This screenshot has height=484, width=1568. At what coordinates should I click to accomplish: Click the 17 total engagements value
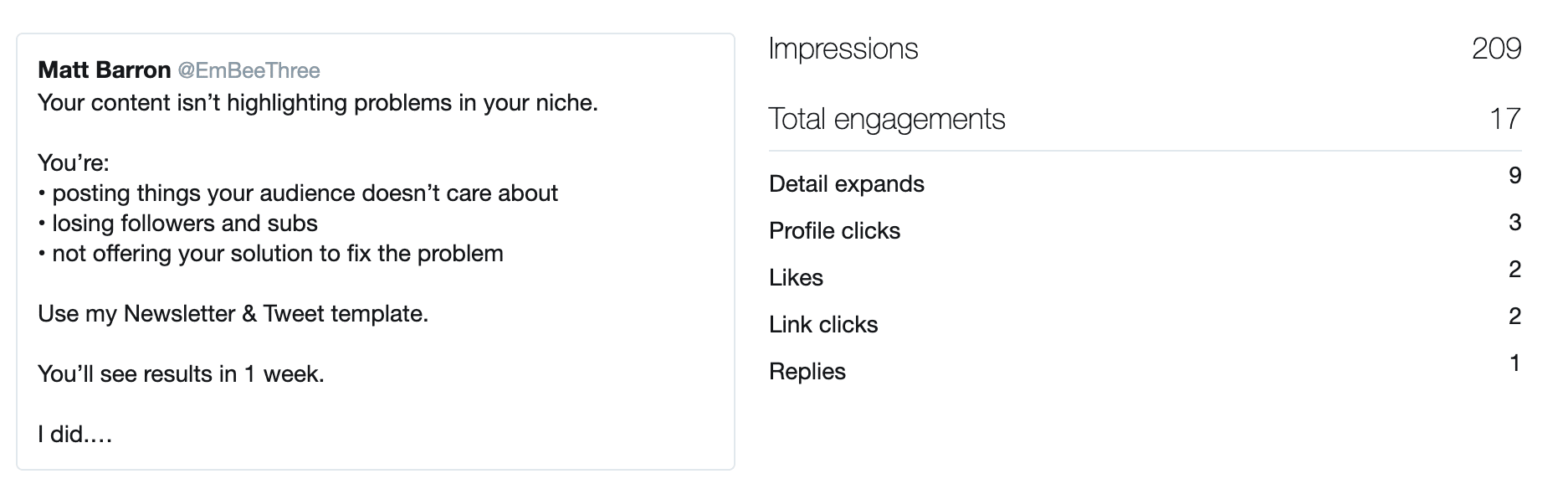(1505, 119)
